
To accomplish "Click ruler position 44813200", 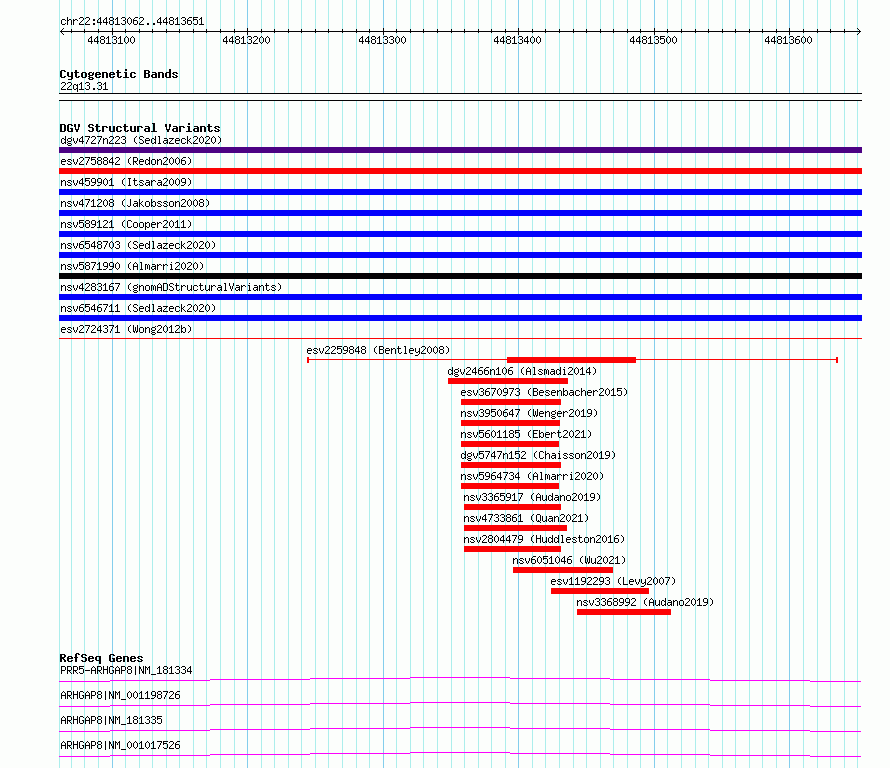I will 246,40.
